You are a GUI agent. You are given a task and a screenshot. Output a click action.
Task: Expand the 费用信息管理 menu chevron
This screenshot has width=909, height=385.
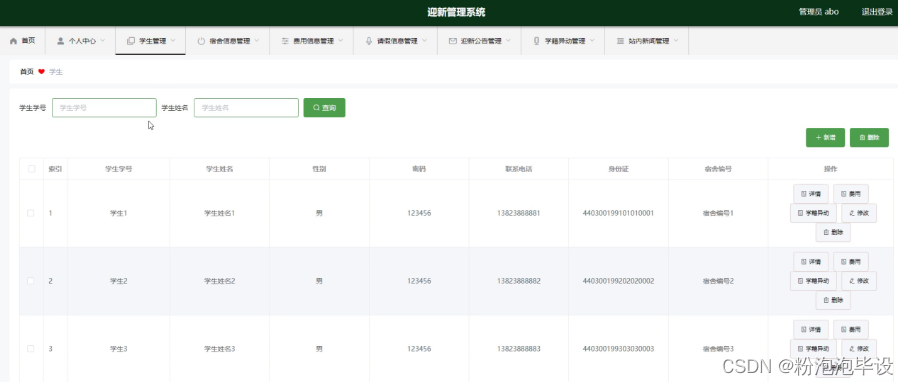pos(341,41)
